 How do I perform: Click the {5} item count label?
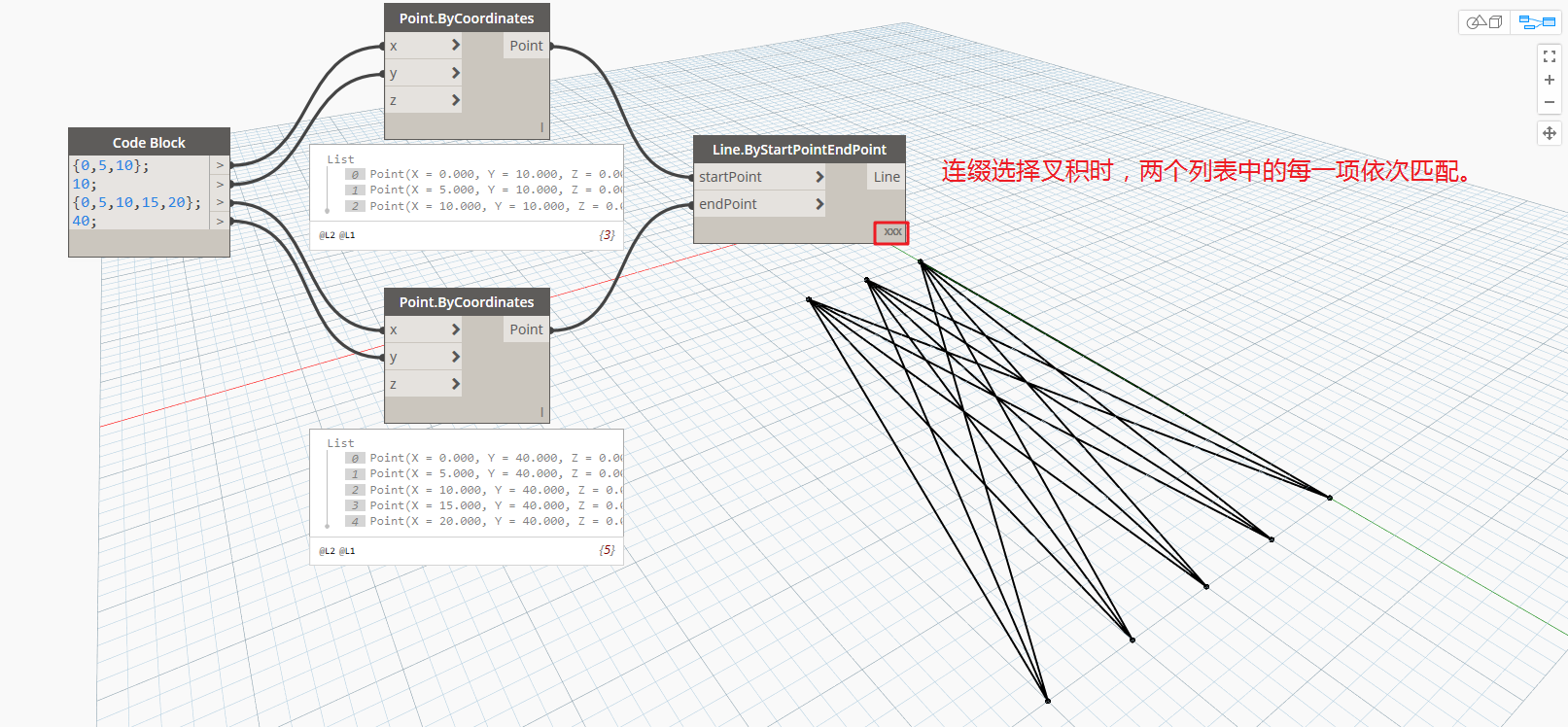607,550
